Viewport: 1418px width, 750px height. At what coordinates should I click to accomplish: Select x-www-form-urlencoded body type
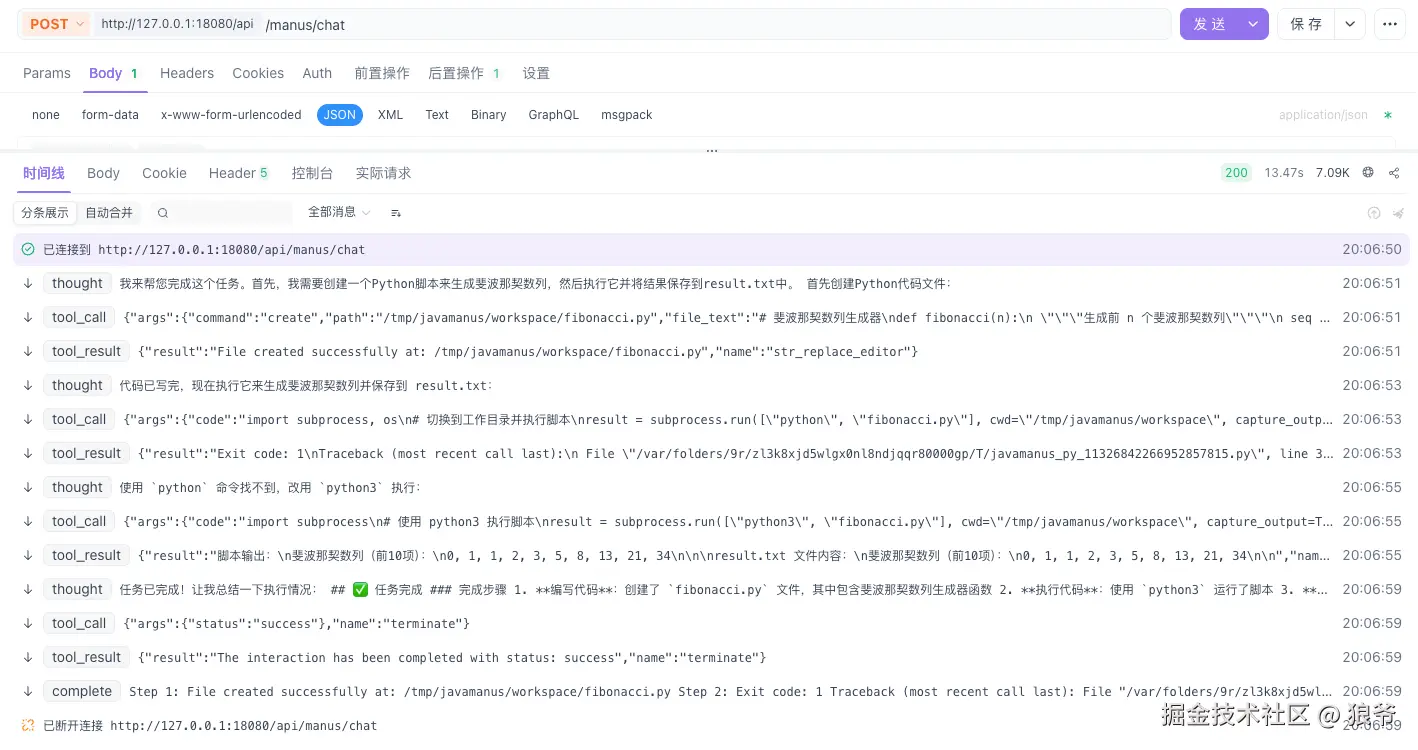pos(231,115)
